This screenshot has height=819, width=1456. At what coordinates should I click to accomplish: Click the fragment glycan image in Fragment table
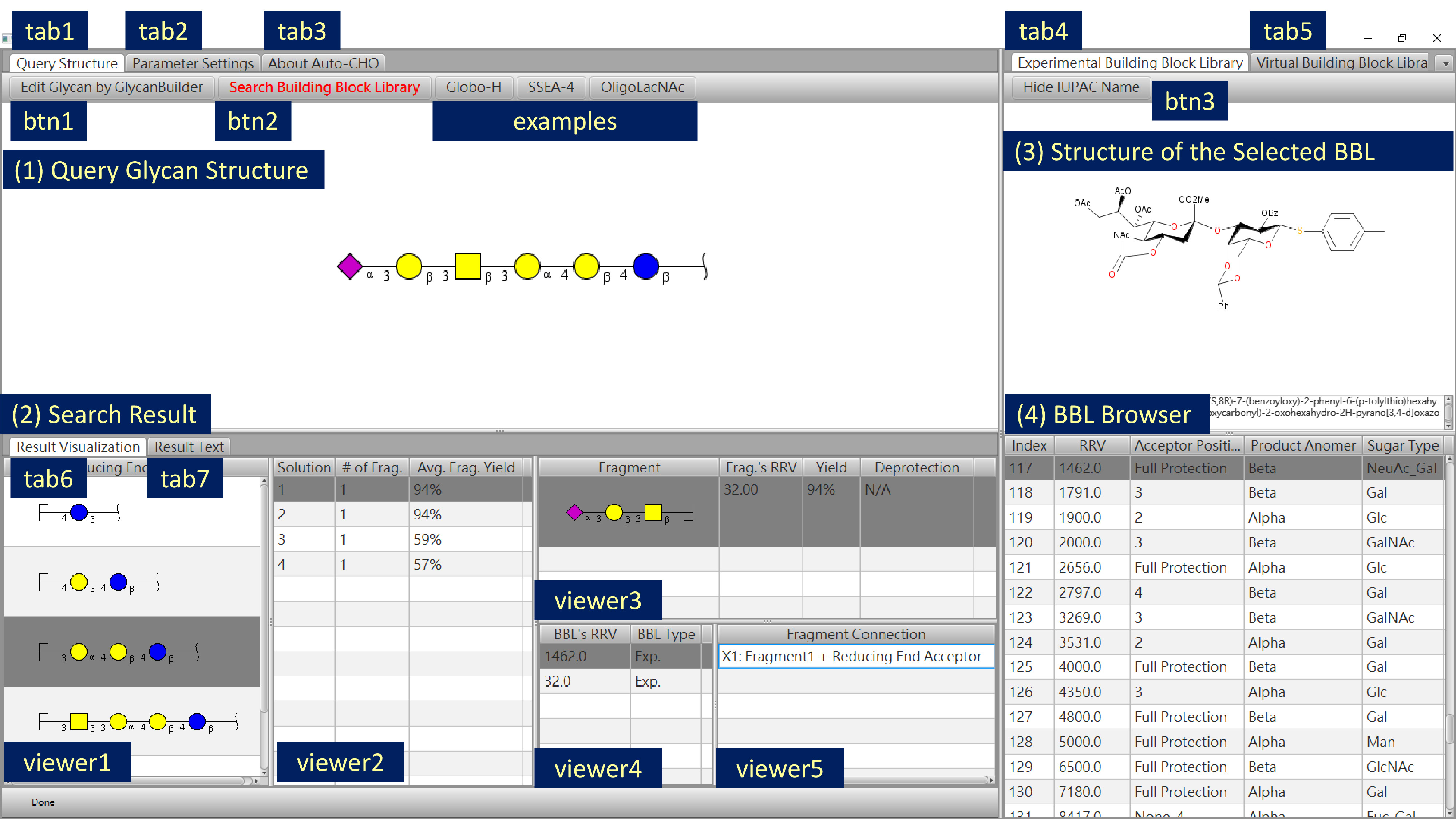(x=629, y=513)
